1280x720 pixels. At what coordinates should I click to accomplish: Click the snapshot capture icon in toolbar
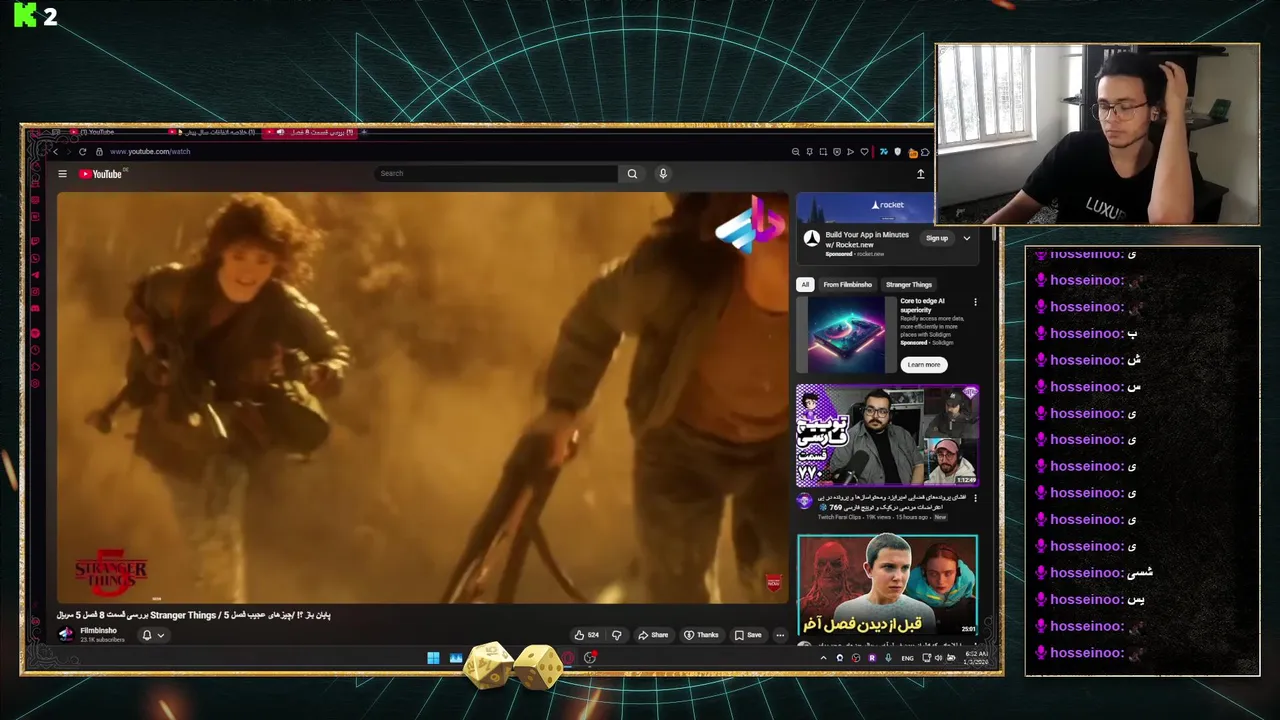coord(823,152)
